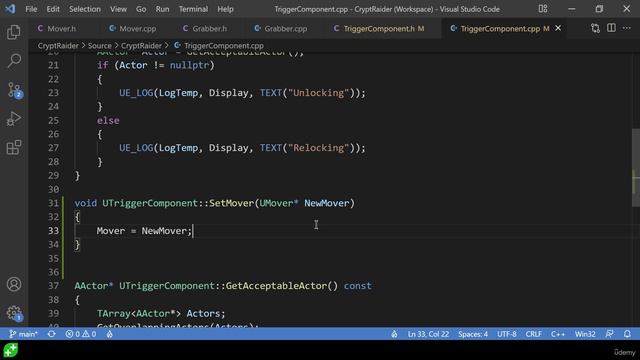The width and height of the screenshot is (640, 360).
Task: Change Win32 configuration in status bar
Action: coord(585,334)
